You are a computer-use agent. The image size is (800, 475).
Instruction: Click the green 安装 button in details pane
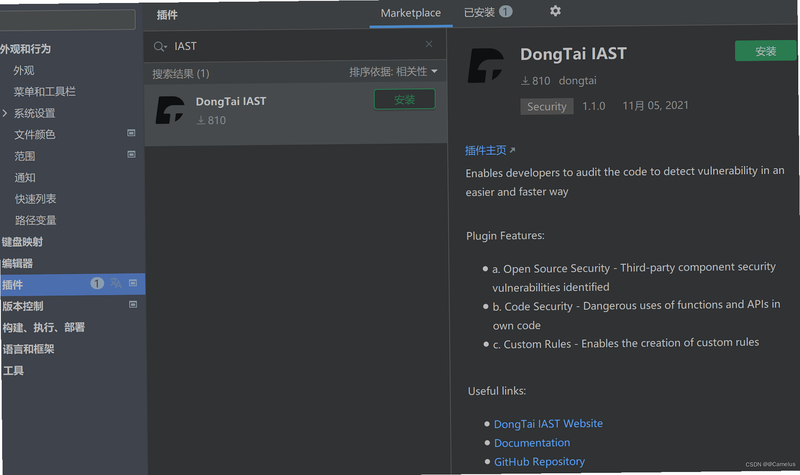(x=765, y=51)
